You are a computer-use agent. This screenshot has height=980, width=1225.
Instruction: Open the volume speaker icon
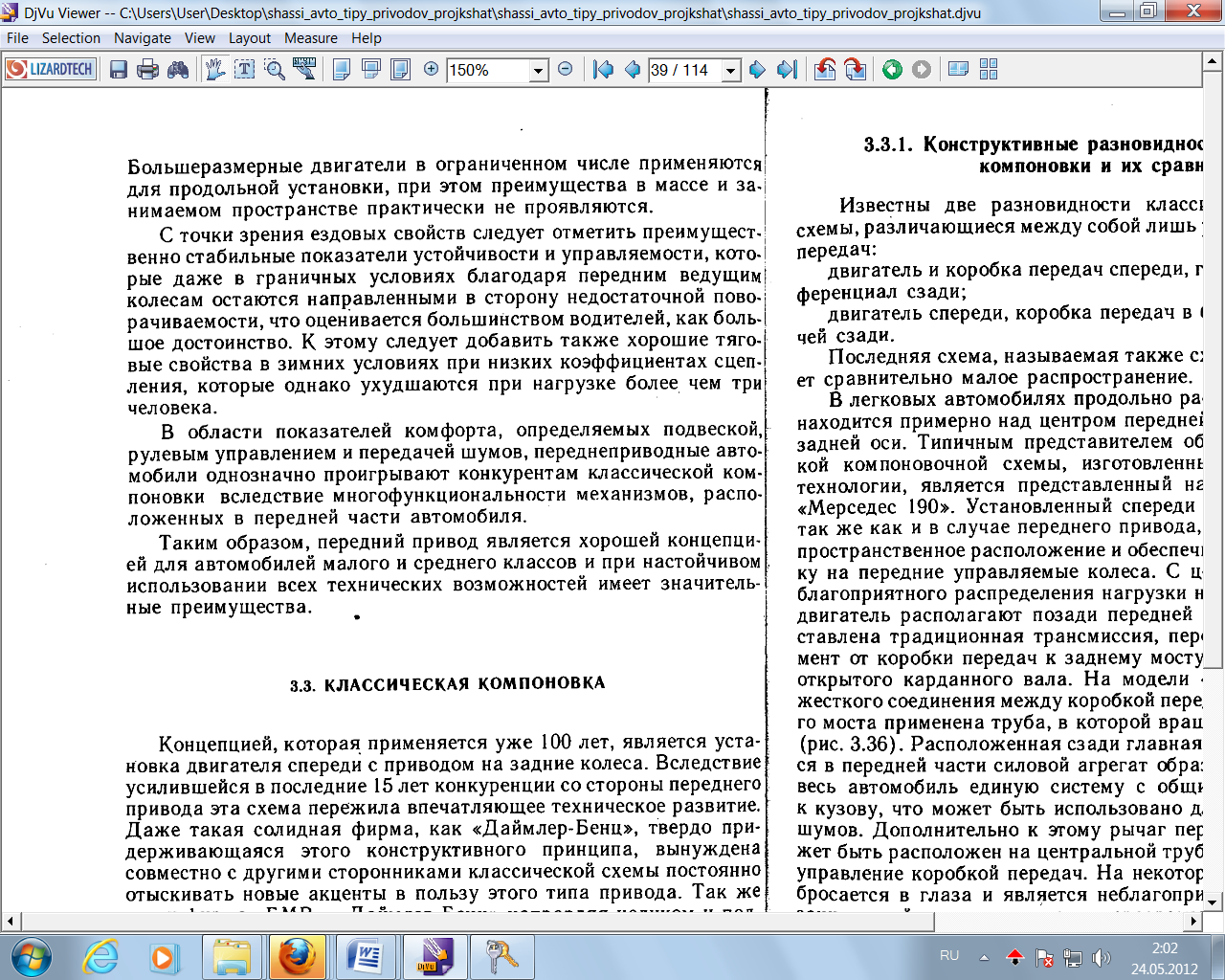coord(1102,956)
